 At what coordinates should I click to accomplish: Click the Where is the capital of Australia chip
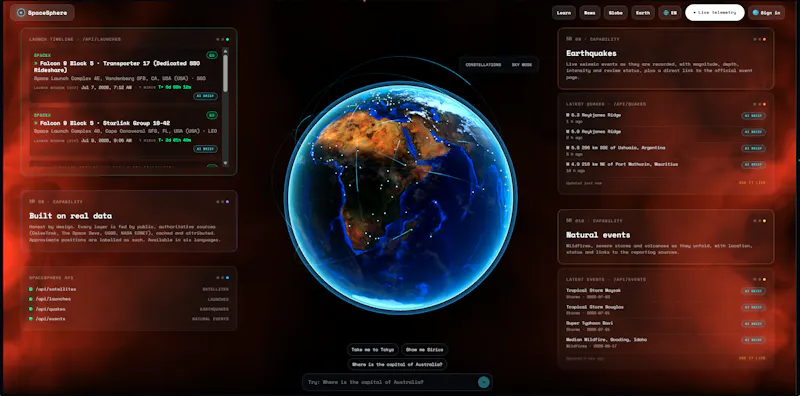[397, 364]
